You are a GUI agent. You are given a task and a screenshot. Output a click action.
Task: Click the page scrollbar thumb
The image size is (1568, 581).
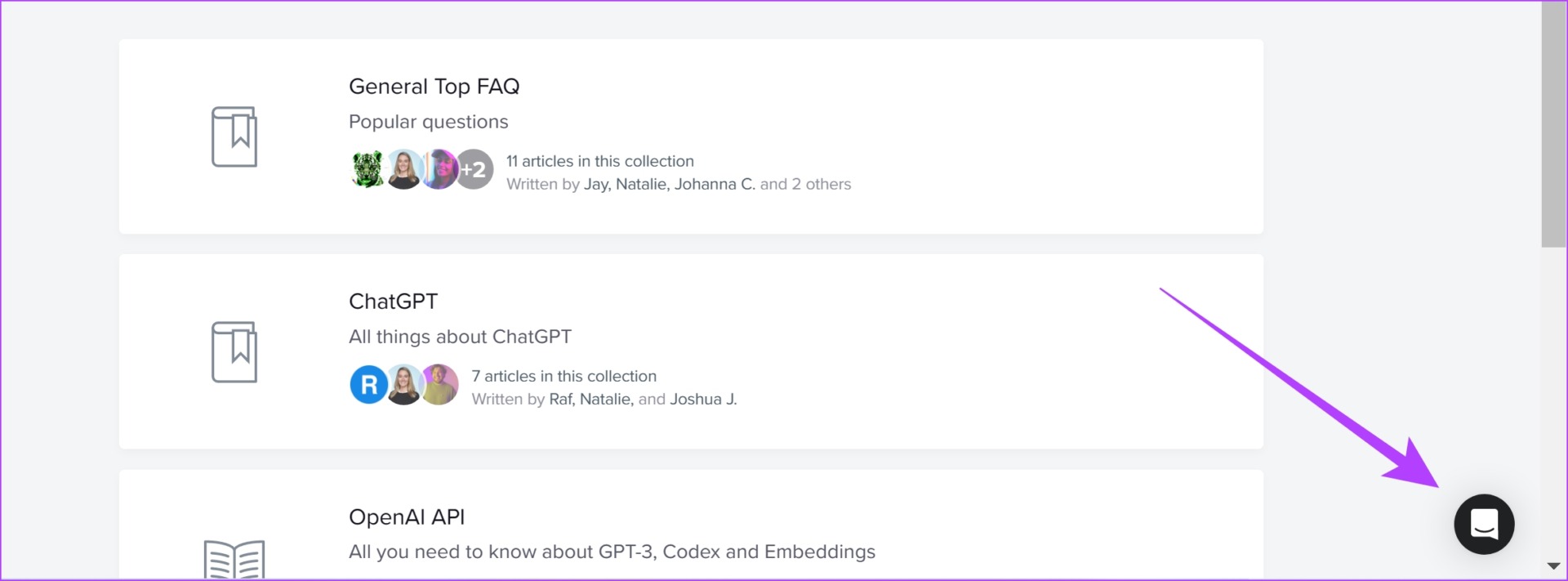1553,124
